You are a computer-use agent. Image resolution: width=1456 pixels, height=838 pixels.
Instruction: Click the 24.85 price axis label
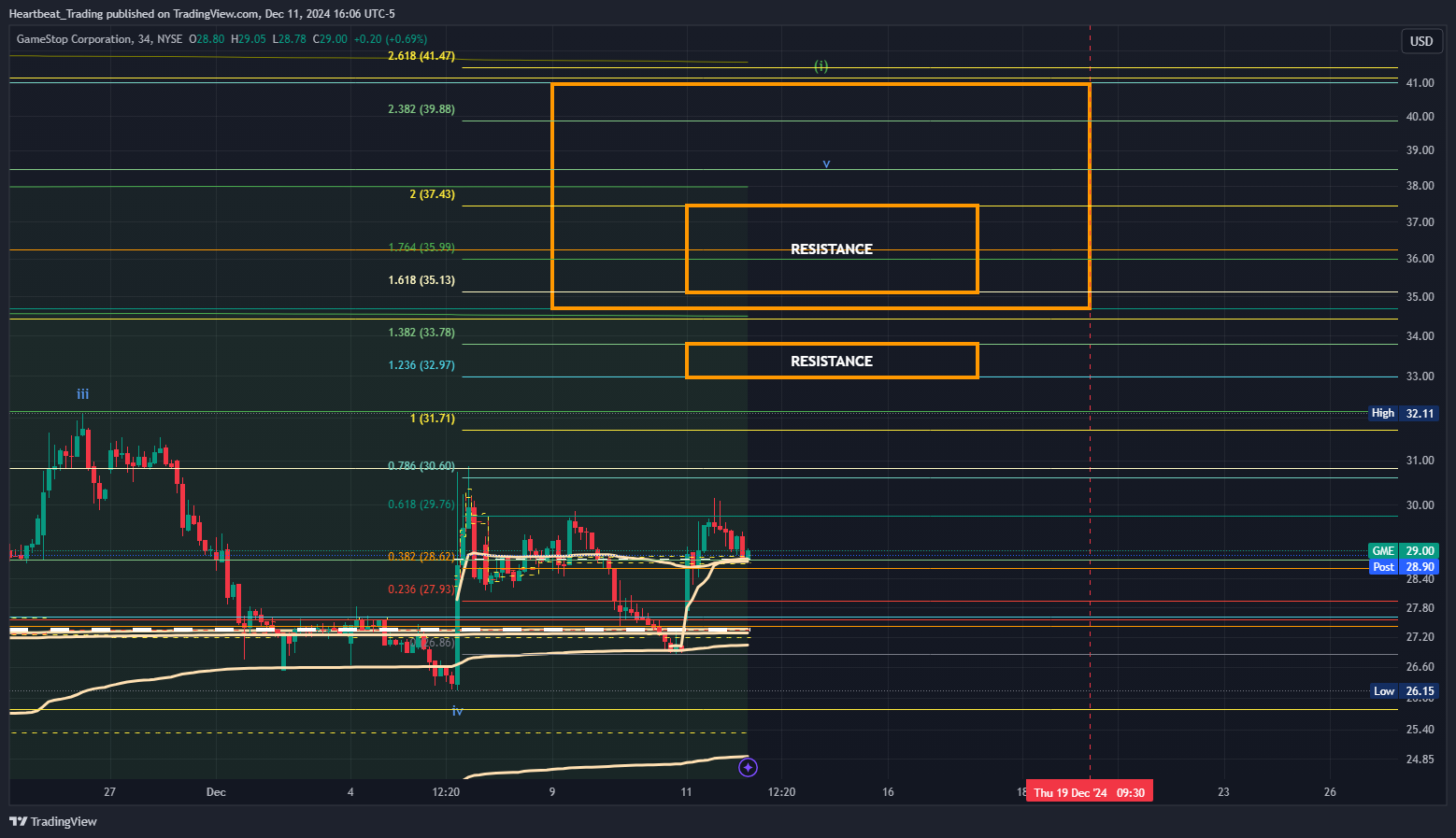pos(1420,760)
